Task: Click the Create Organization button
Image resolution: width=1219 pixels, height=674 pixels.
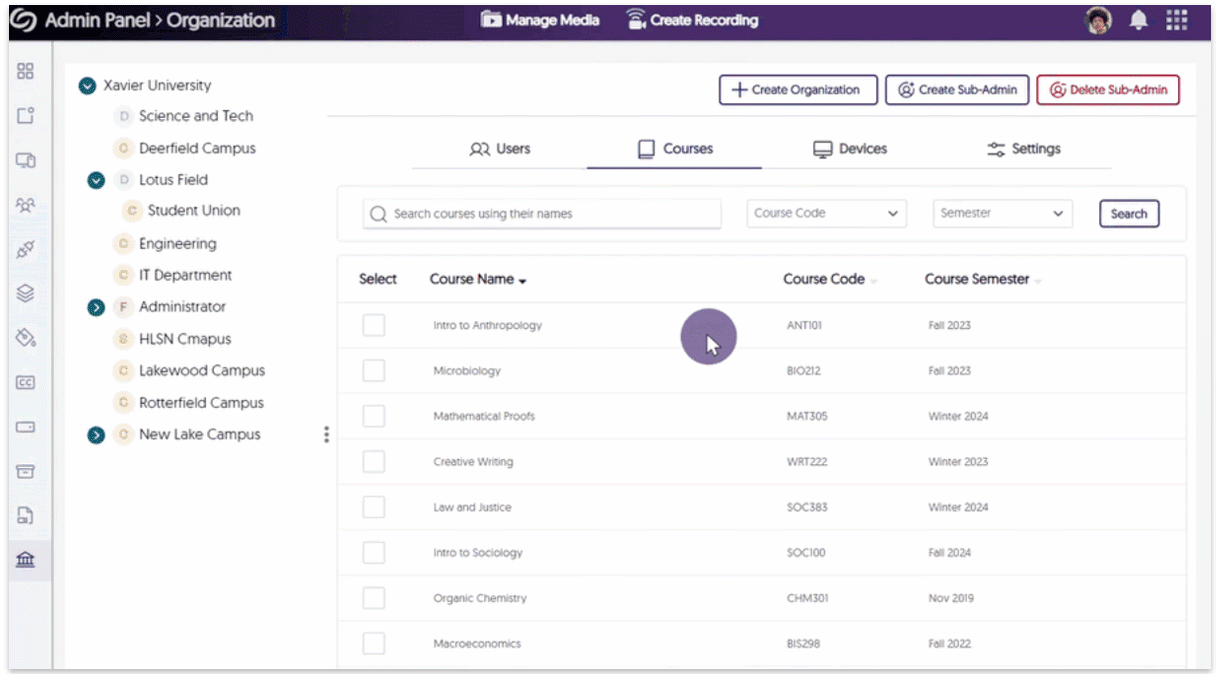Action: [797, 90]
